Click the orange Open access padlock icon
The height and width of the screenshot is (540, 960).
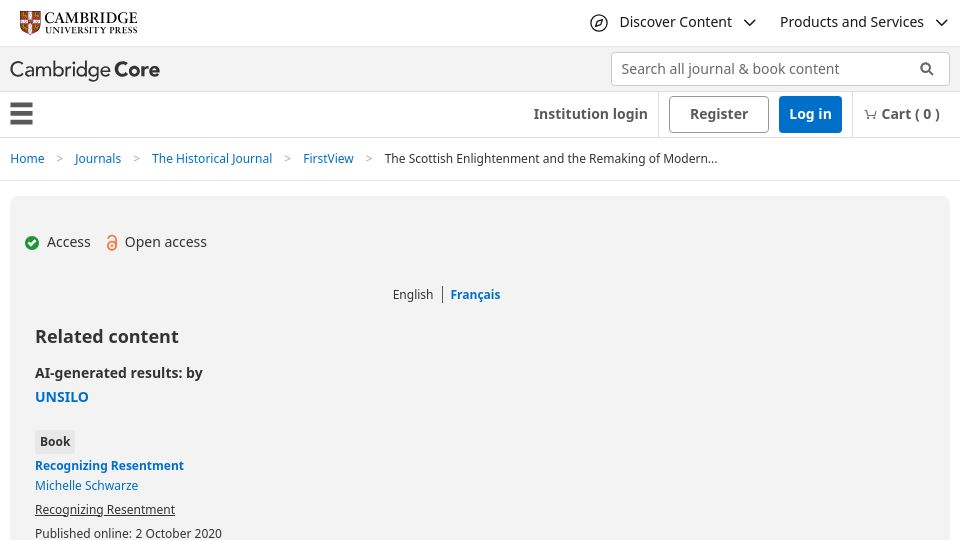click(x=111, y=243)
